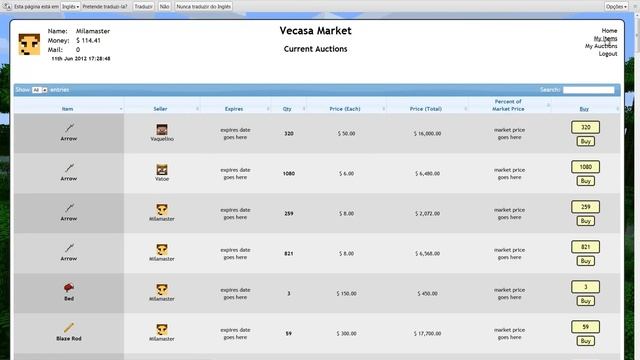This screenshot has width=640, height=360.
Task: Click Arrow item icon in the 821 quantity row
Action: click(69, 248)
